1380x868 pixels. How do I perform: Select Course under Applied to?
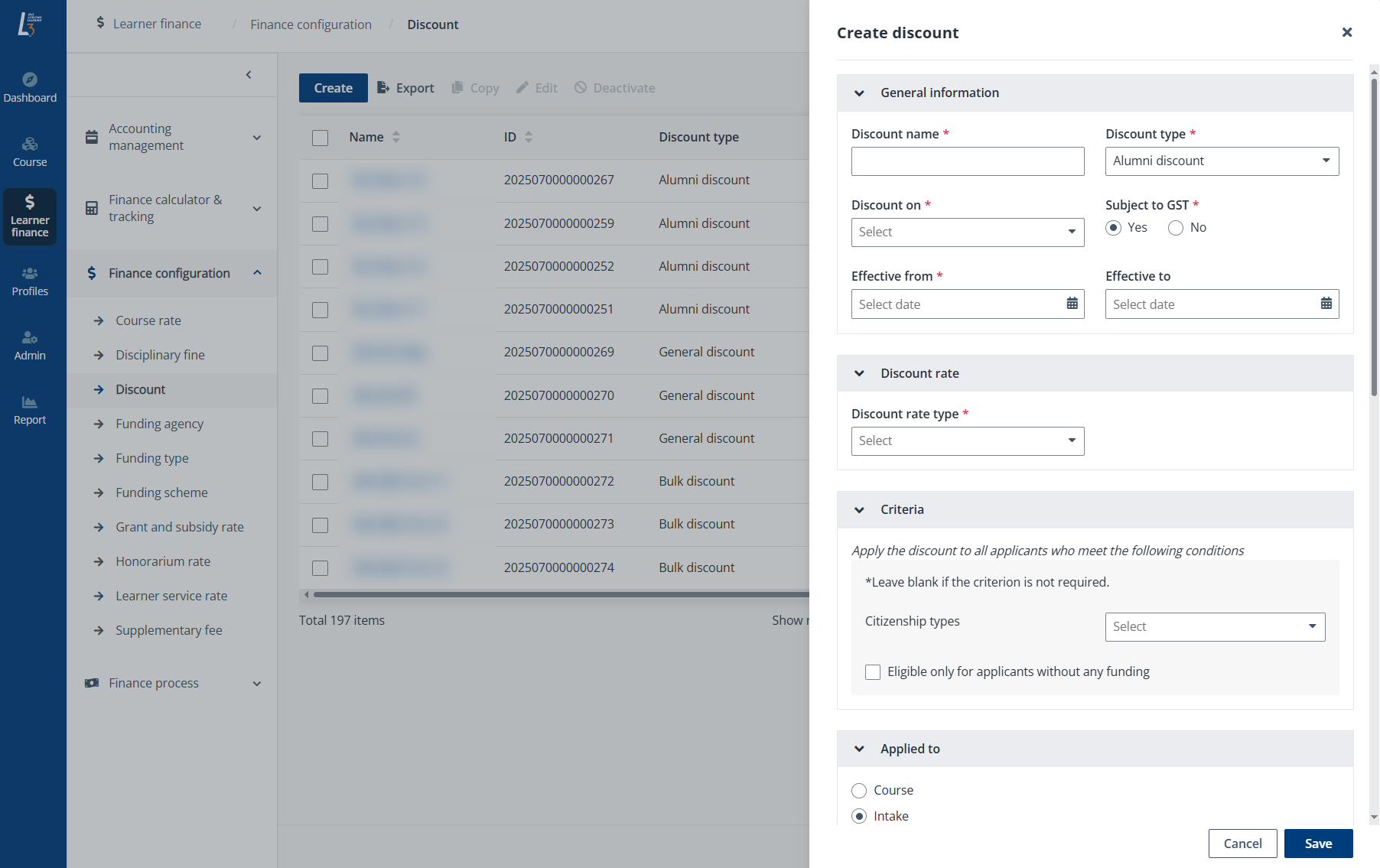pos(859,791)
